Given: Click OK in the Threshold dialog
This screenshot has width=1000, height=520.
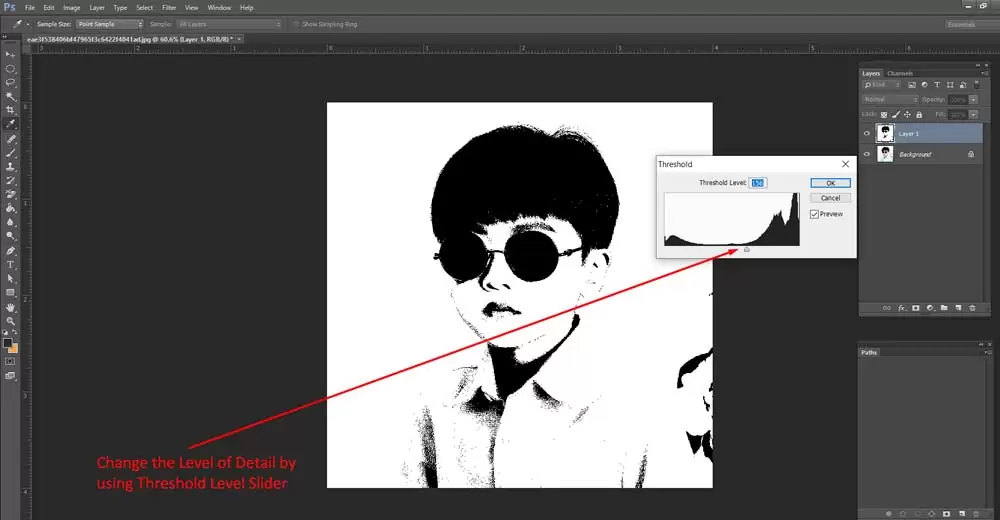Looking at the screenshot, I should coord(830,183).
